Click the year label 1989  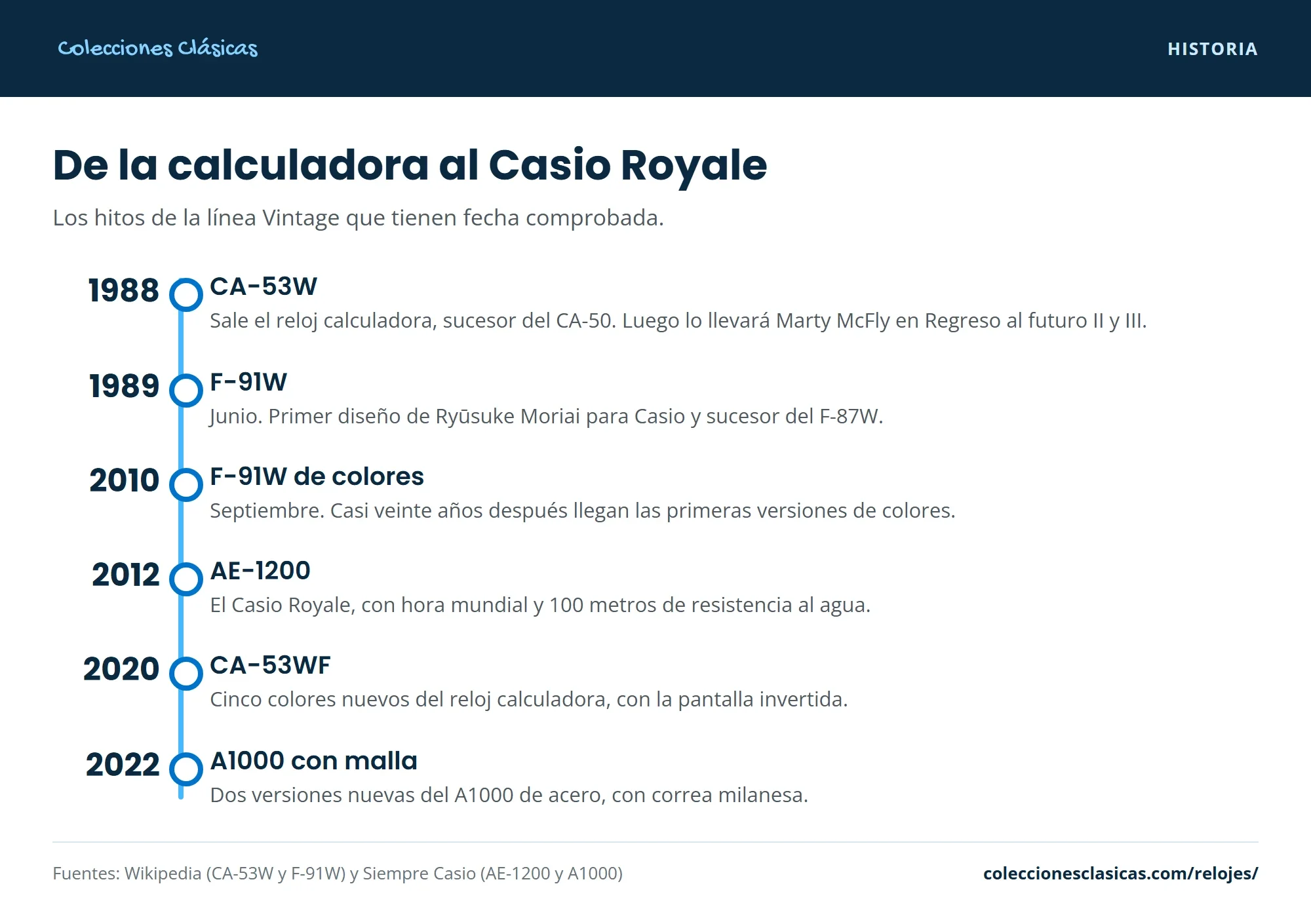click(x=125, y=386)
